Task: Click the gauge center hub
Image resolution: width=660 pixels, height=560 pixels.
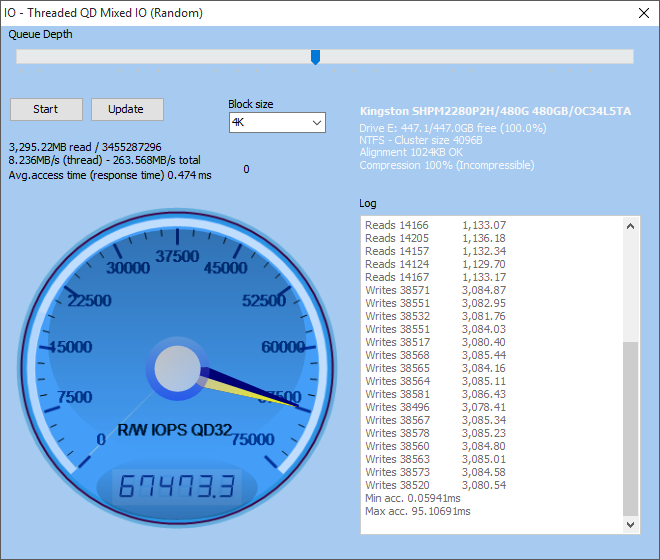Action: tap(177, 368)
